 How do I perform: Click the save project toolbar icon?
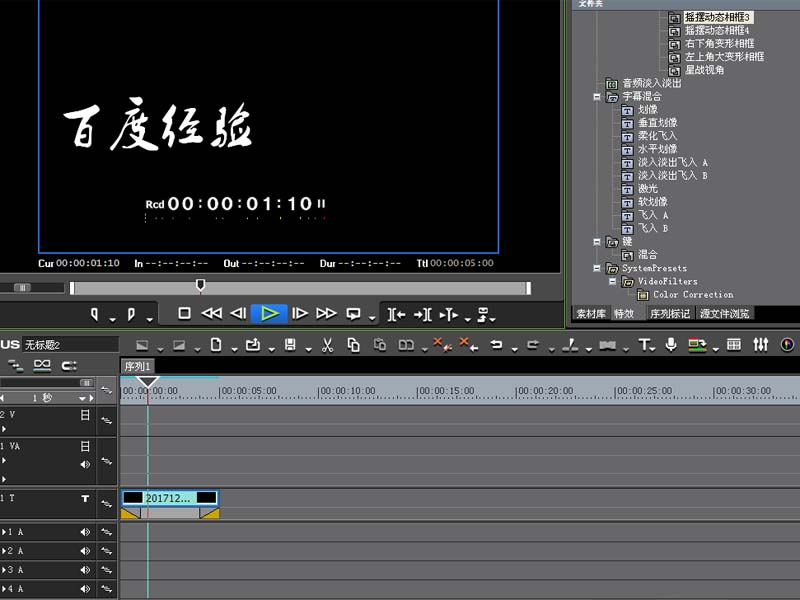pyautogui.click(x=288, y=347)
